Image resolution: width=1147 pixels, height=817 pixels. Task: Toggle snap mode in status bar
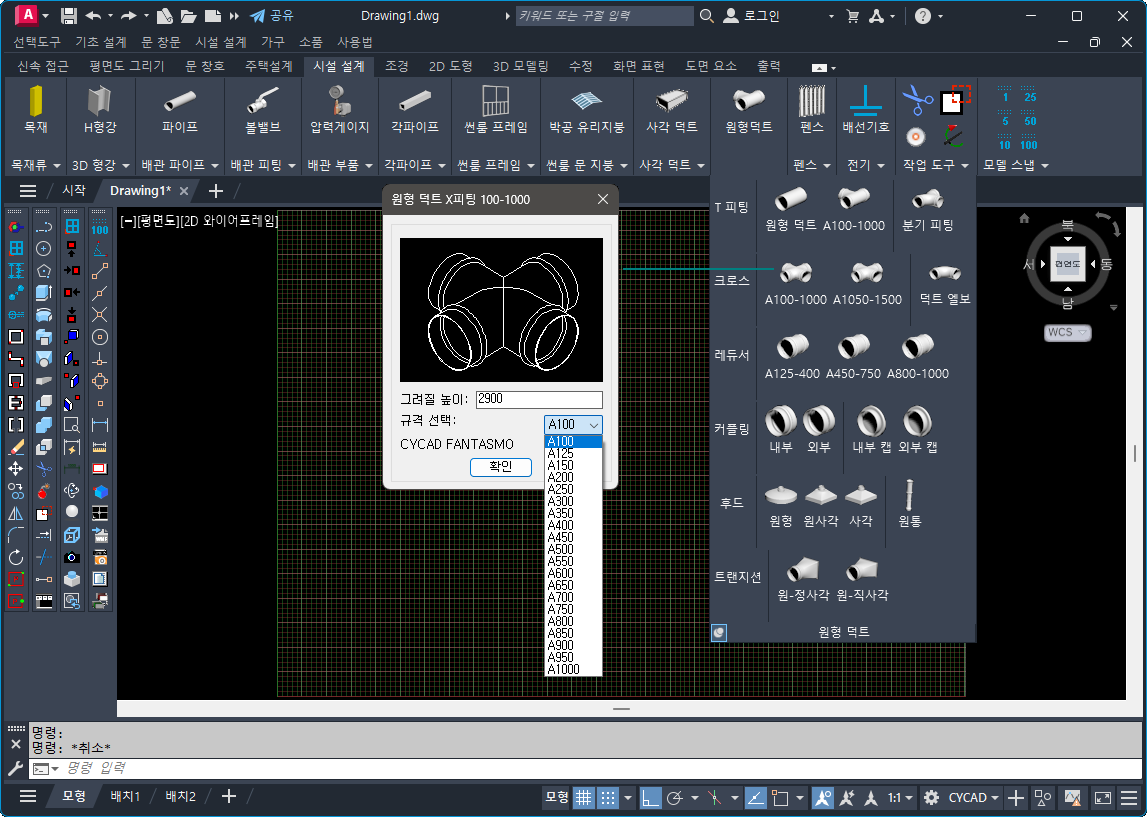[610, 797]
